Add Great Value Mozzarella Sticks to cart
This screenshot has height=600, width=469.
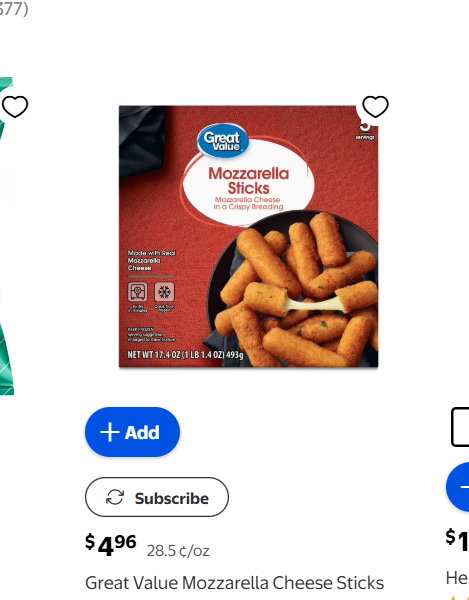pyautogui.click(x=132, y=432)
